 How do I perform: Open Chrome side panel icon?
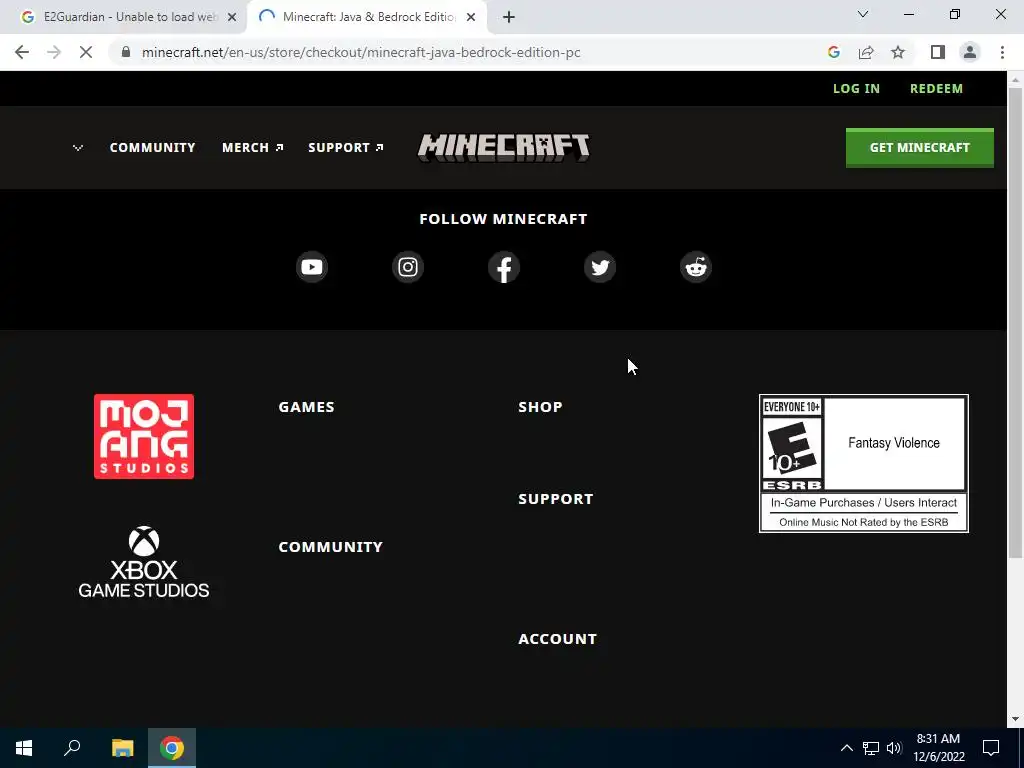[938, 52]
